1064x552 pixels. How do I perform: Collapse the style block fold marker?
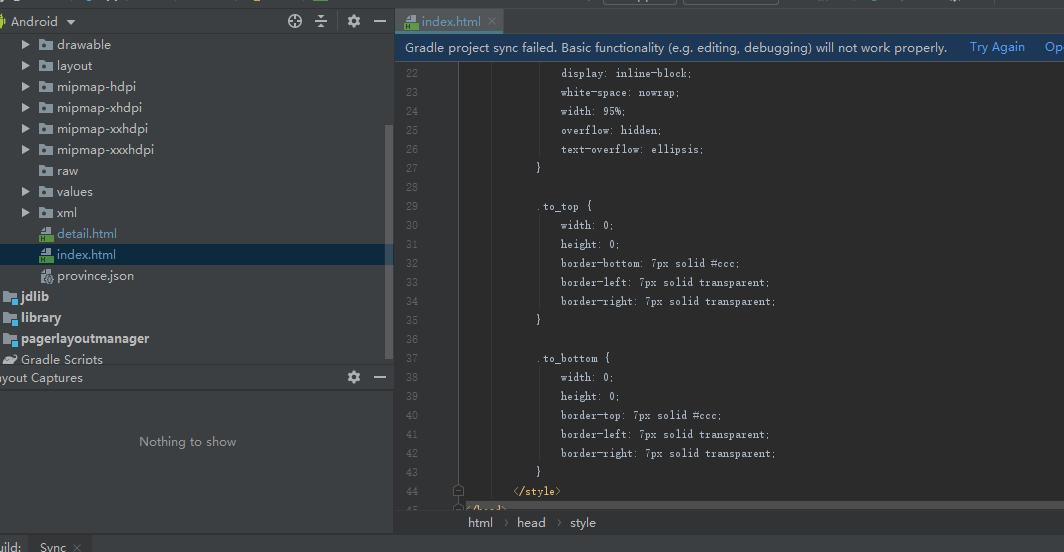458,491
